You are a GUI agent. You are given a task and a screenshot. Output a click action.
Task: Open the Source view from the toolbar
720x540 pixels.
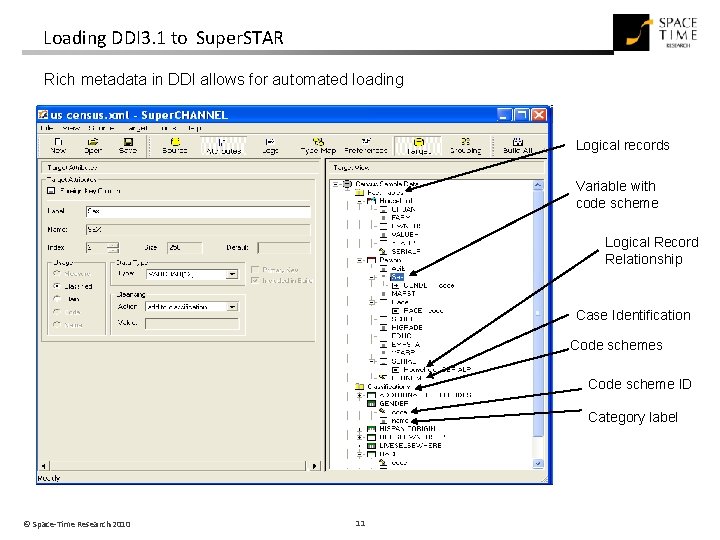tap(175, 145)
